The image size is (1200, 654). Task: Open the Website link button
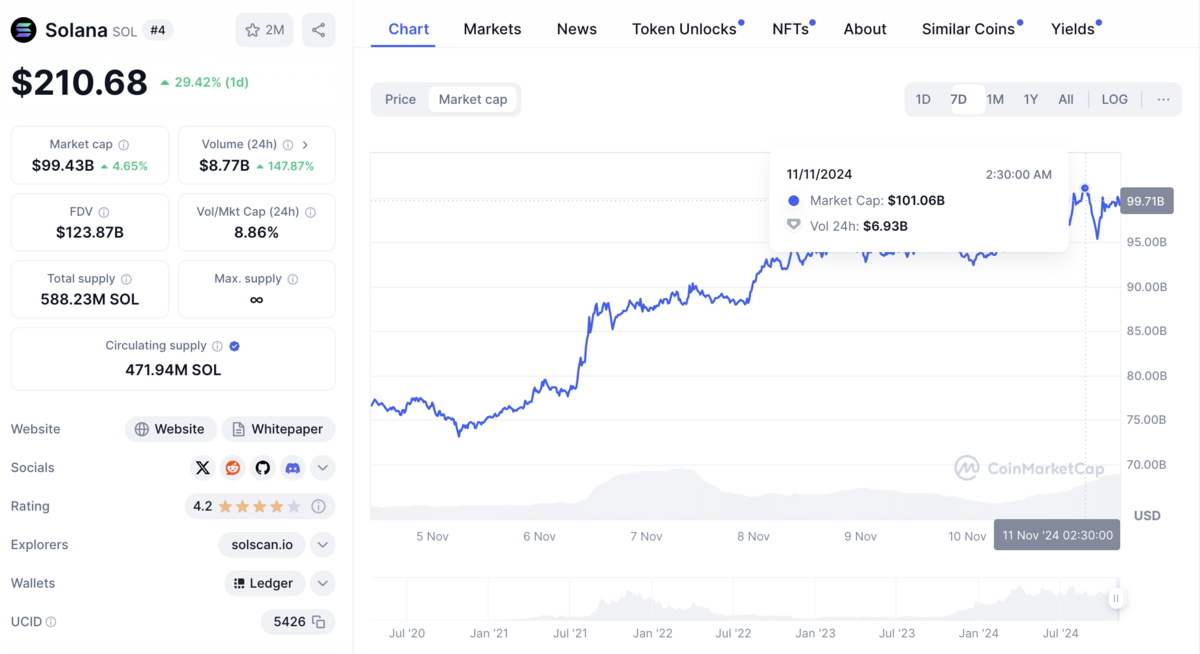pyautogui.click(x=171, y=429)
